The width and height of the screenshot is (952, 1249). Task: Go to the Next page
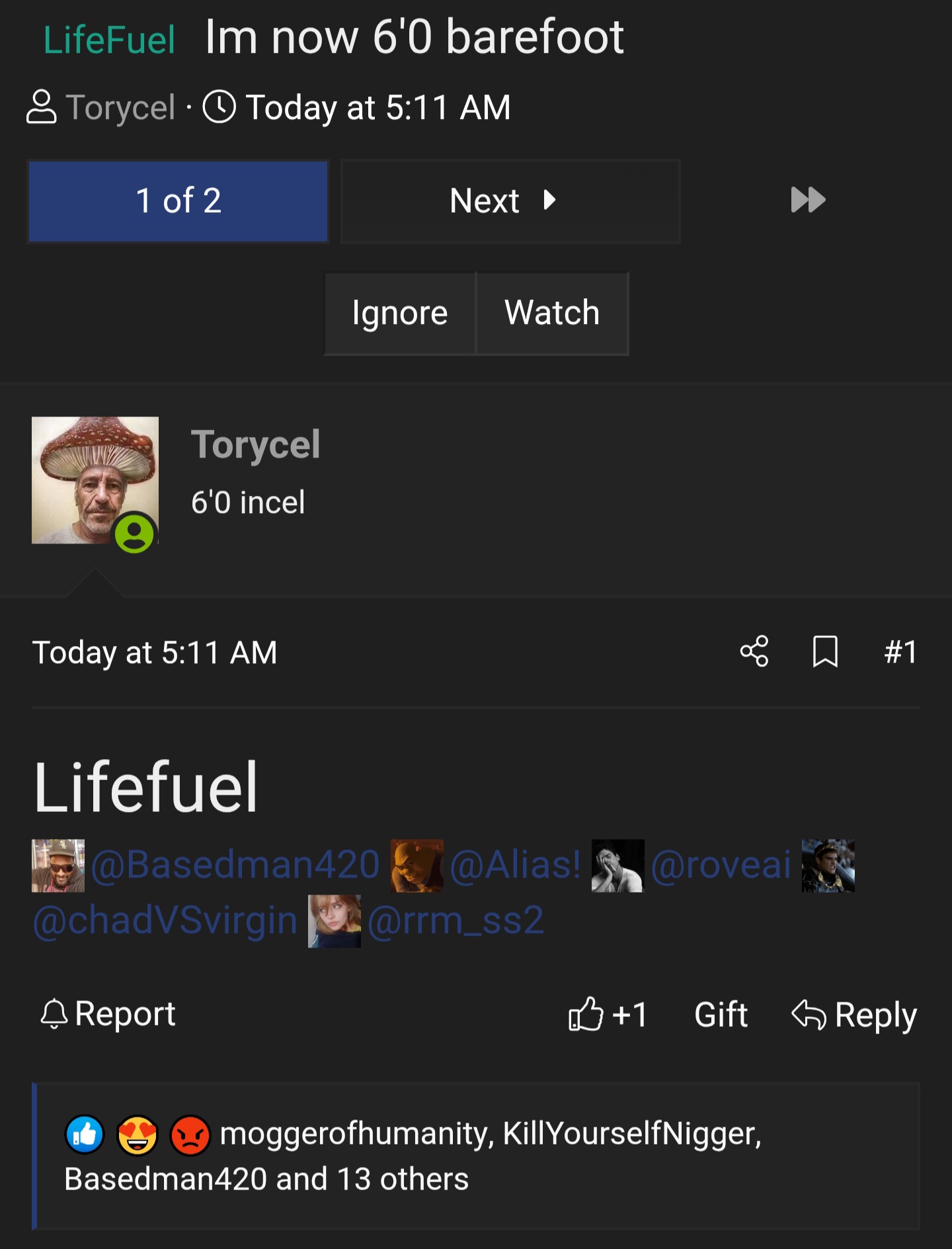point(510,201)
